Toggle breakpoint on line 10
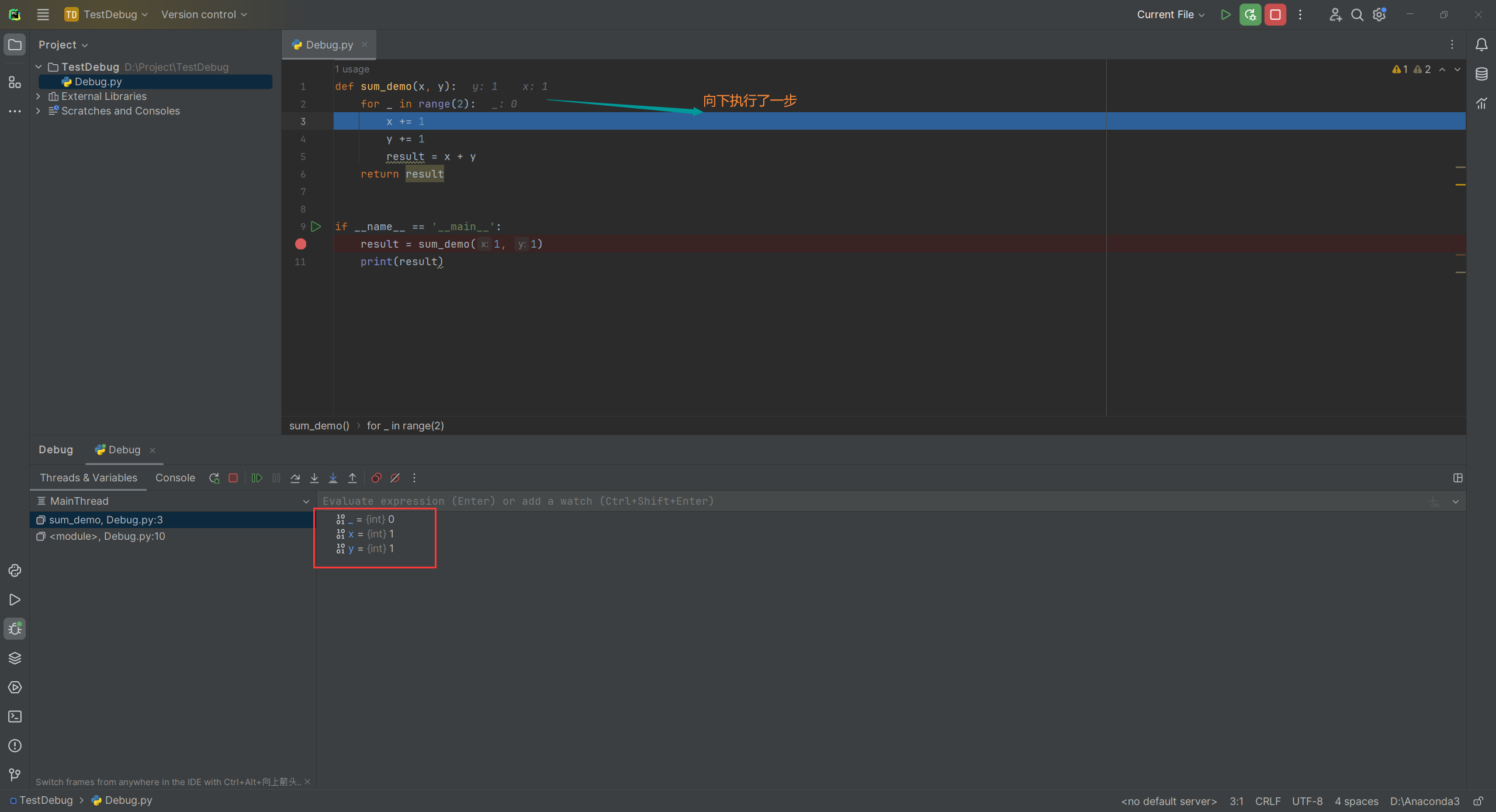1496x812 pixels. coord(300,244)
